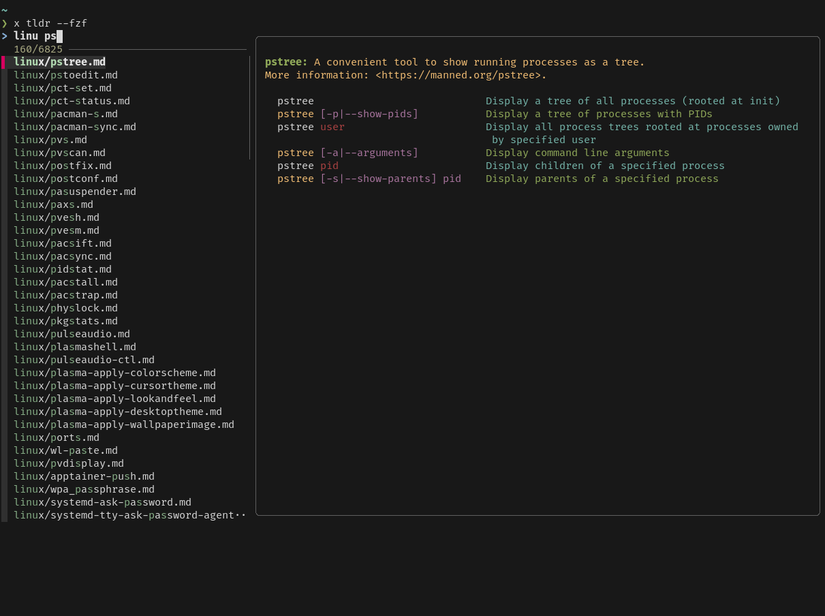Choose linux/pulseaudio.md from results
The height and width of the screenshot is (616, 825).
[72, 334]
